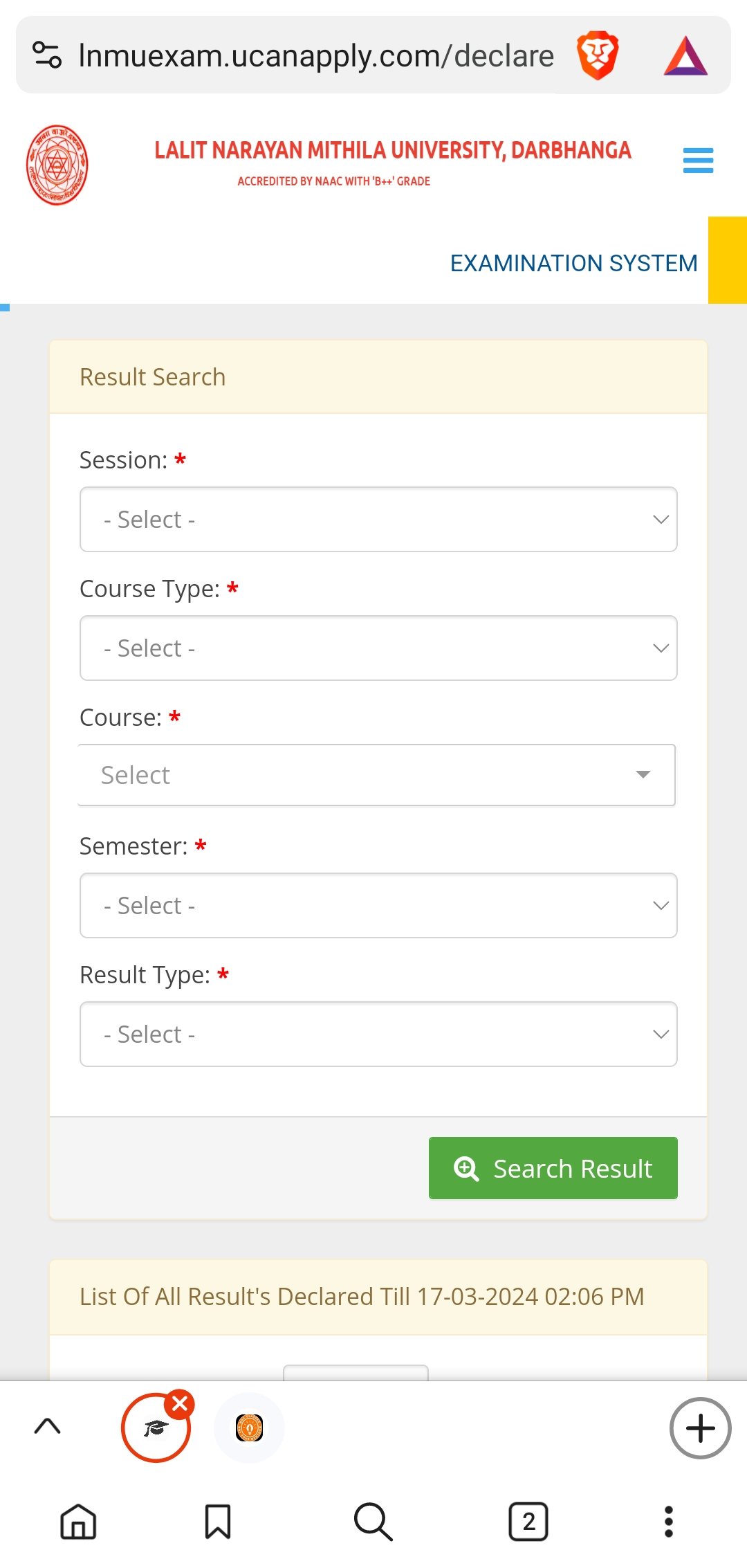The height and width of the screenshot is (1568, 747).
Task: Close the graduation cap tab with red X
Action: point(180,1404)
